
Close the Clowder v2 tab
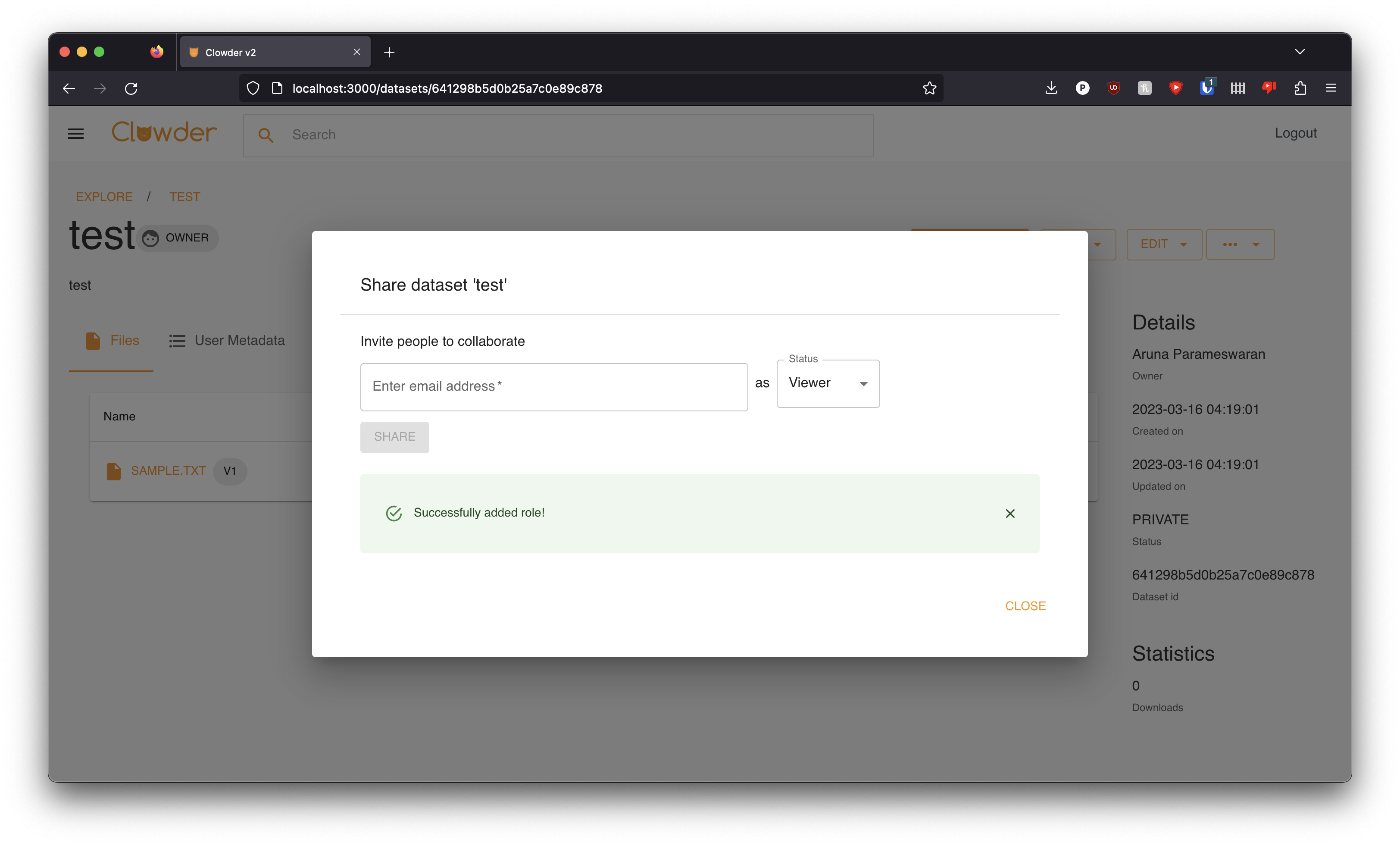tap(357, 52)
